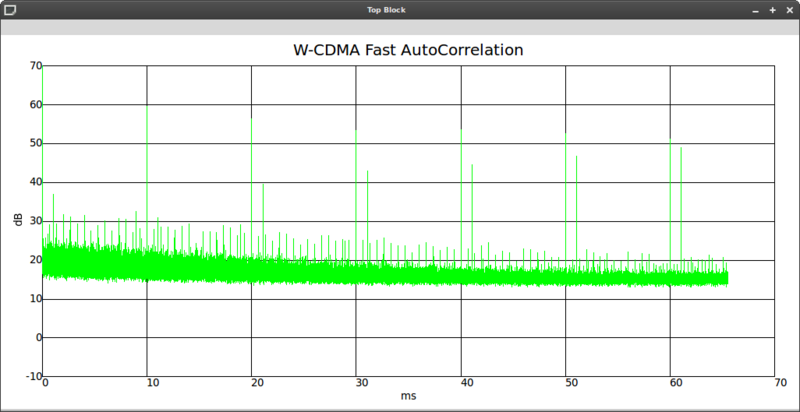Open the window menu icon in title bar
This screenshot has width=800, height=412.
[9, 9]
